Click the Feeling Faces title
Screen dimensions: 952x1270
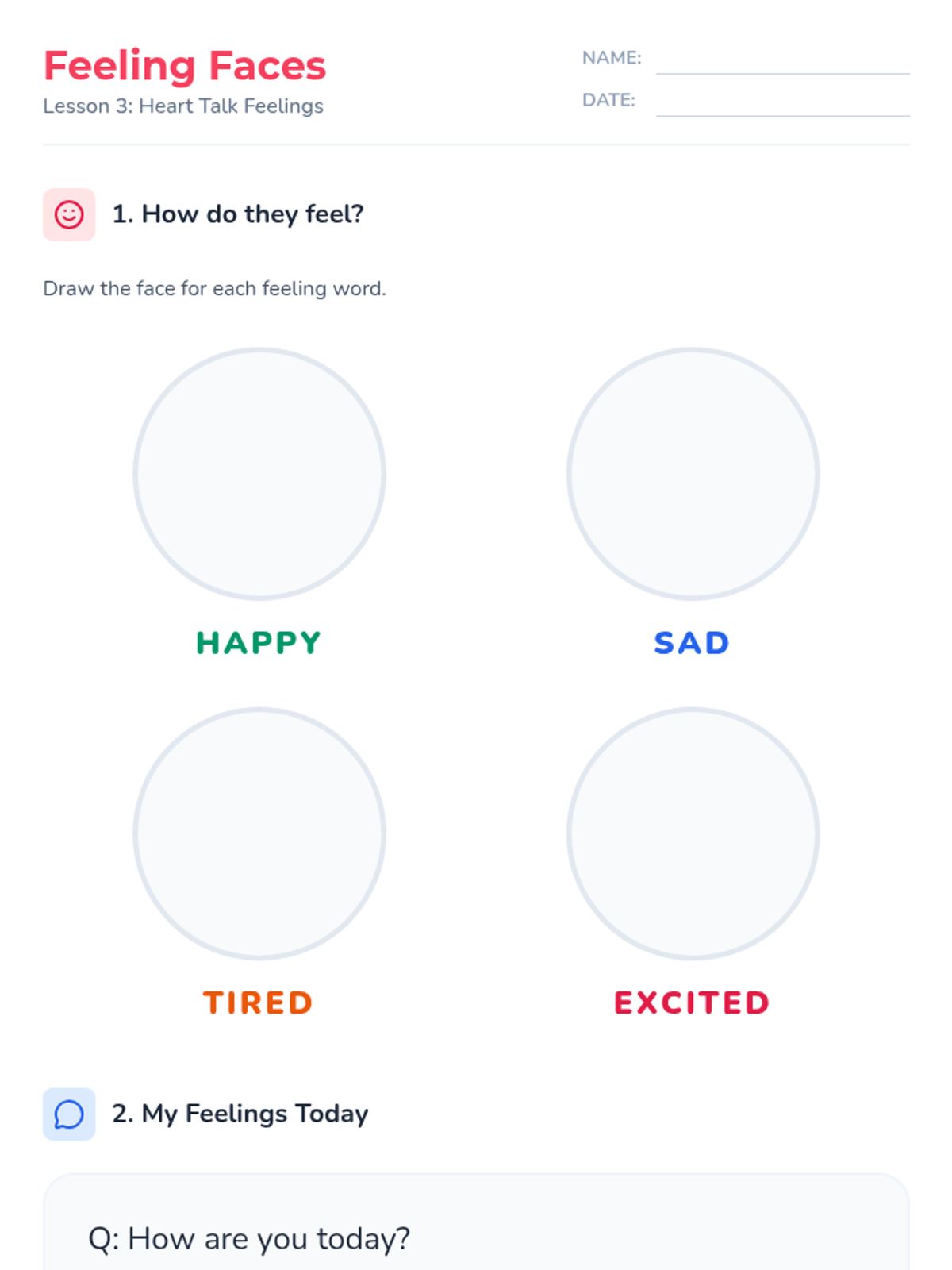pyautogui.click(x=185, y=66)
